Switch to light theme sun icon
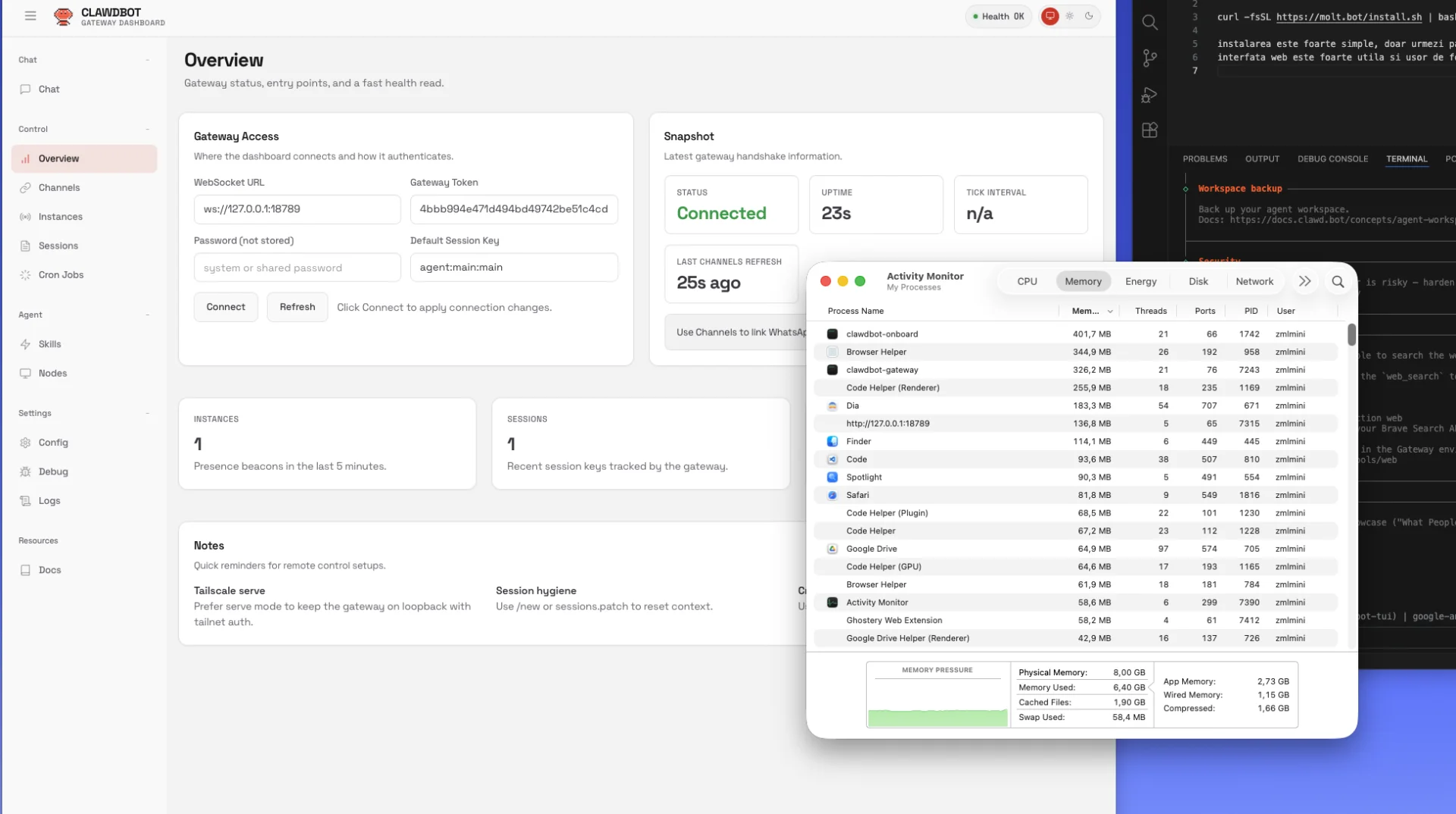Screen dimensions: 1456x814 1069,16
